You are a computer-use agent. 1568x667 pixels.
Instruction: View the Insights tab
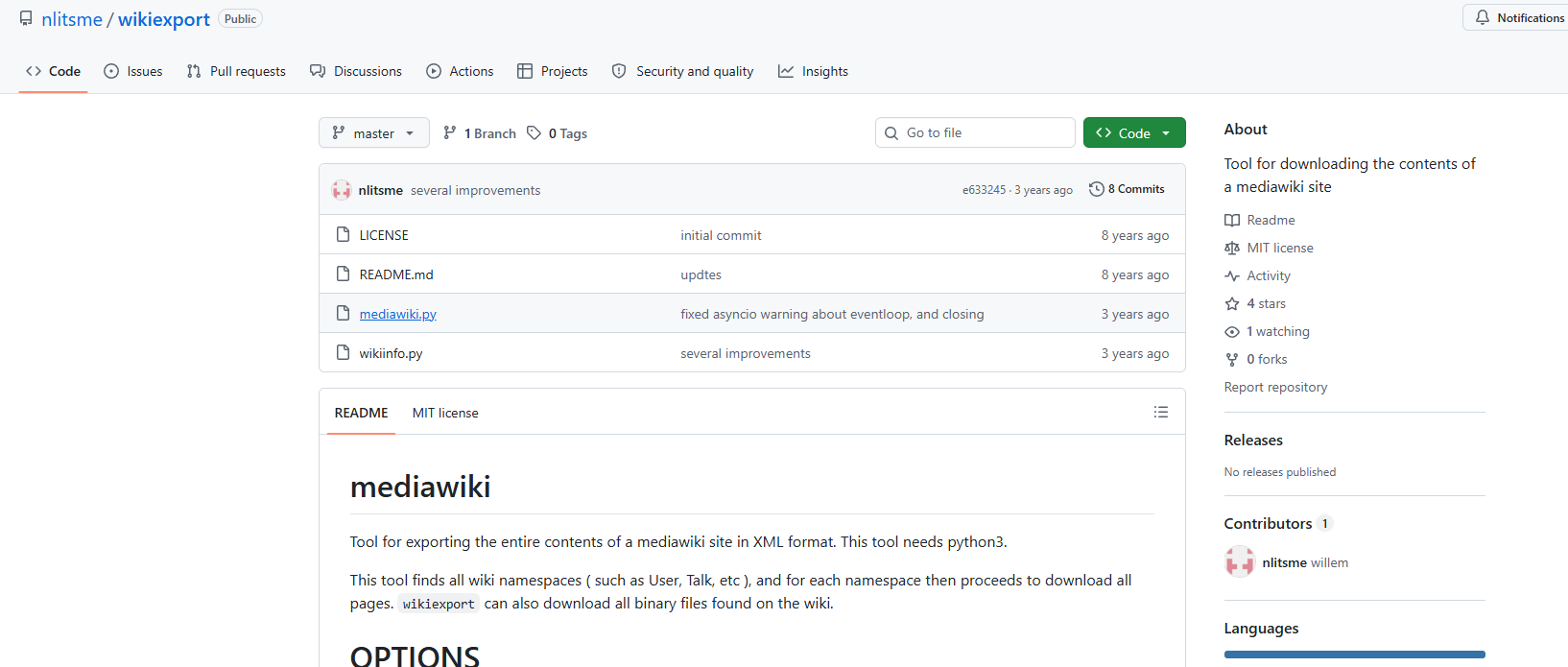pos(813,71)
